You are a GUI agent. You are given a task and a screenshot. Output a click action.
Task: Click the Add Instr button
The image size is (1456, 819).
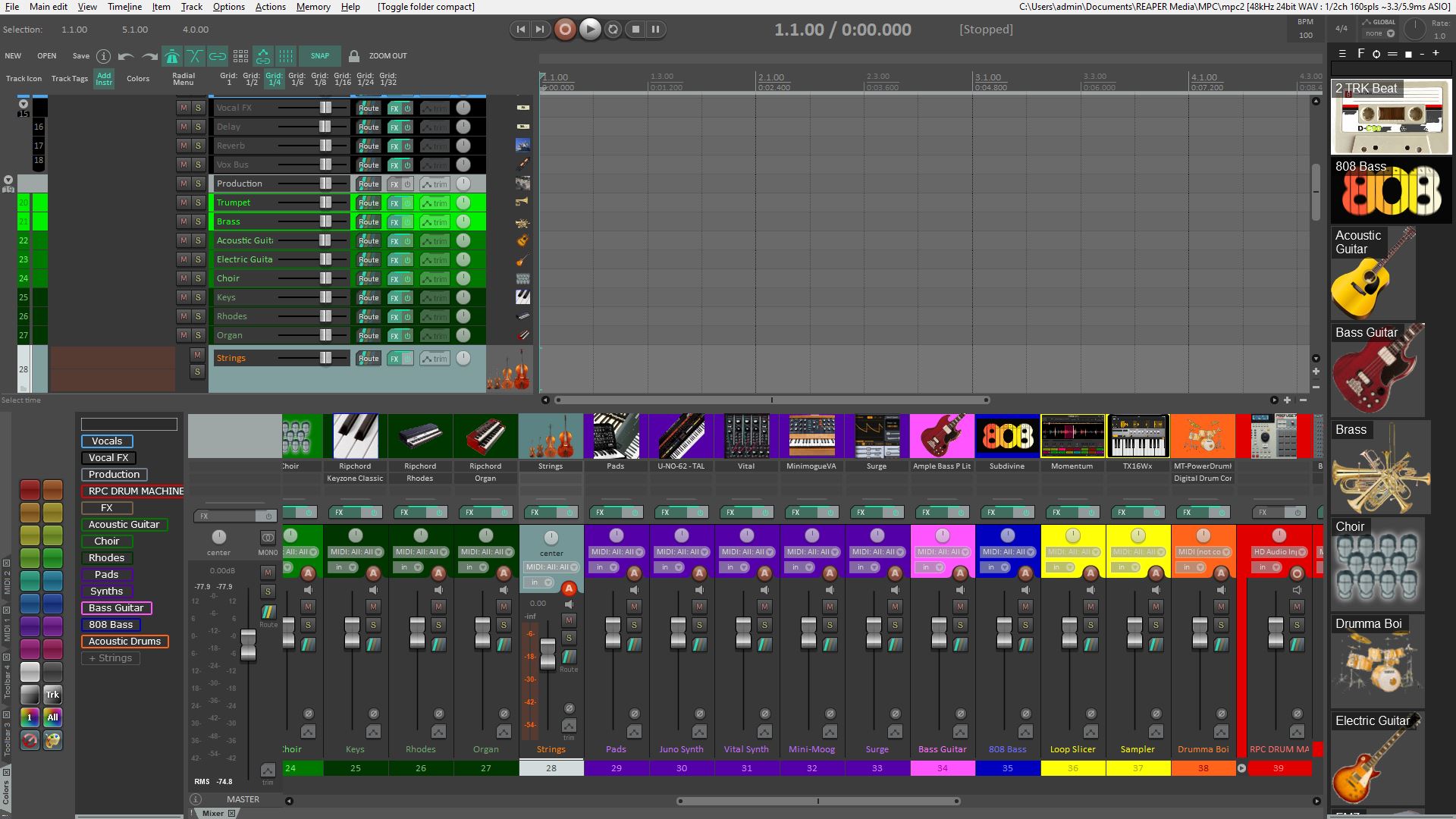[x=104, y=79]
